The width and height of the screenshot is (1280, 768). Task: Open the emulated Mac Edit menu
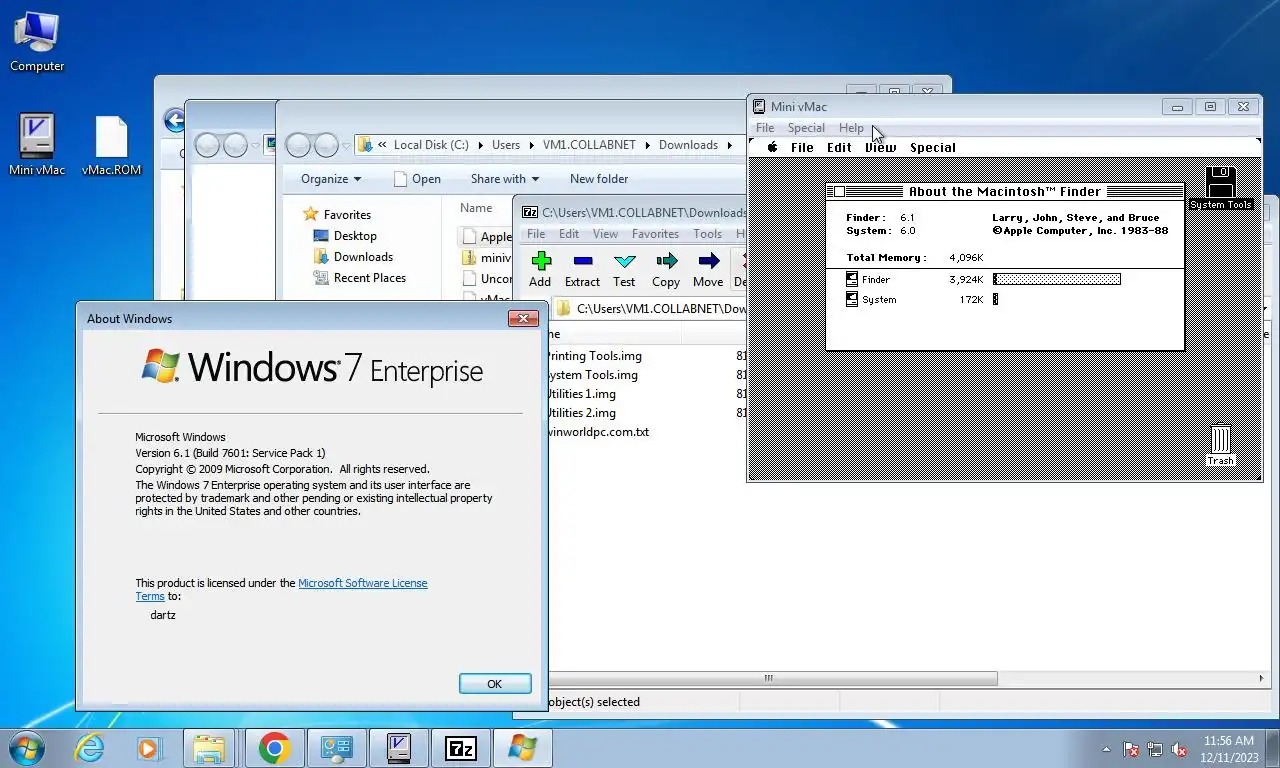tap(839, 147)
